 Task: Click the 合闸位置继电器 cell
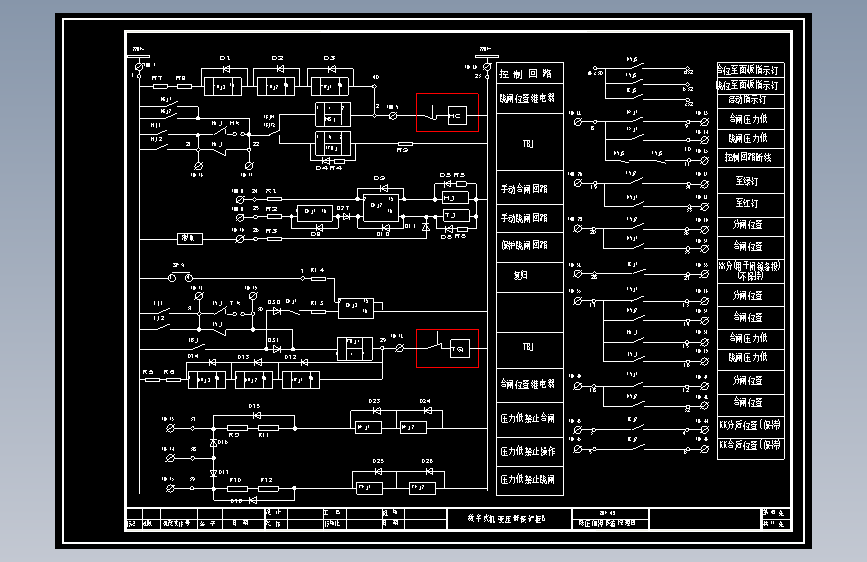pyautogui.click(x=530, y=384)
